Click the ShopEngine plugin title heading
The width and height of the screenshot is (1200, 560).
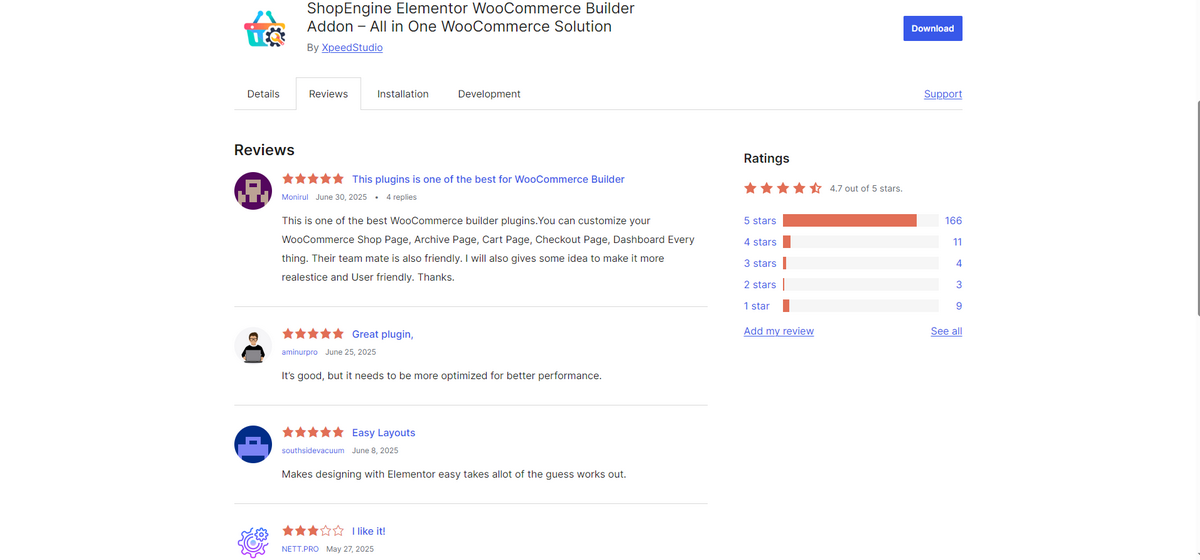(x=471, y=17)
